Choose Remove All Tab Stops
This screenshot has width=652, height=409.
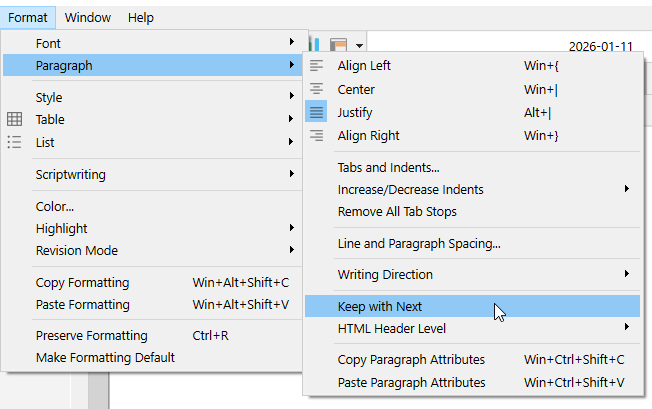click(x=397, y=211)
